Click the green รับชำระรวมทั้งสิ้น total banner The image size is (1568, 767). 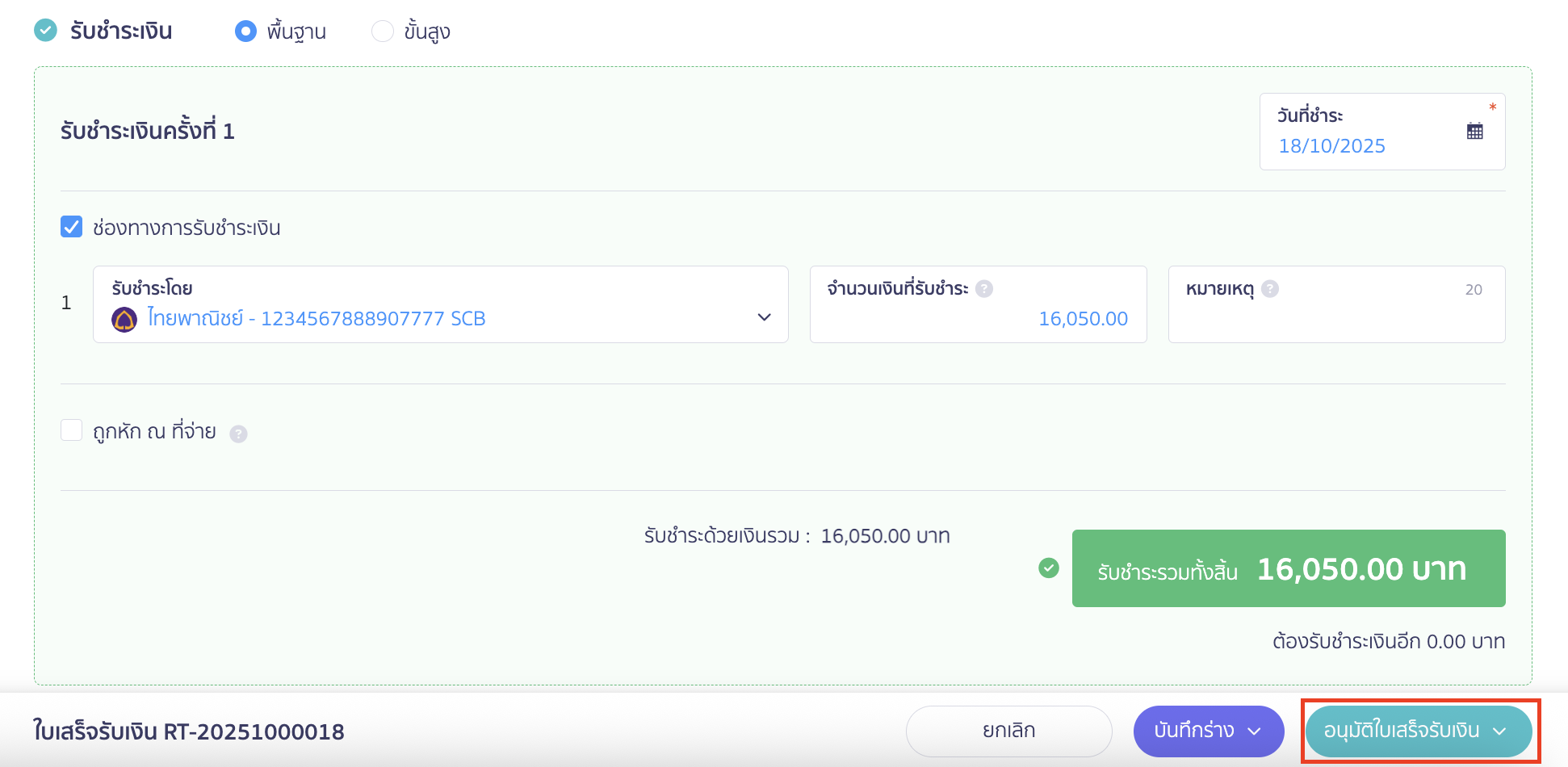pos(1288,568)
